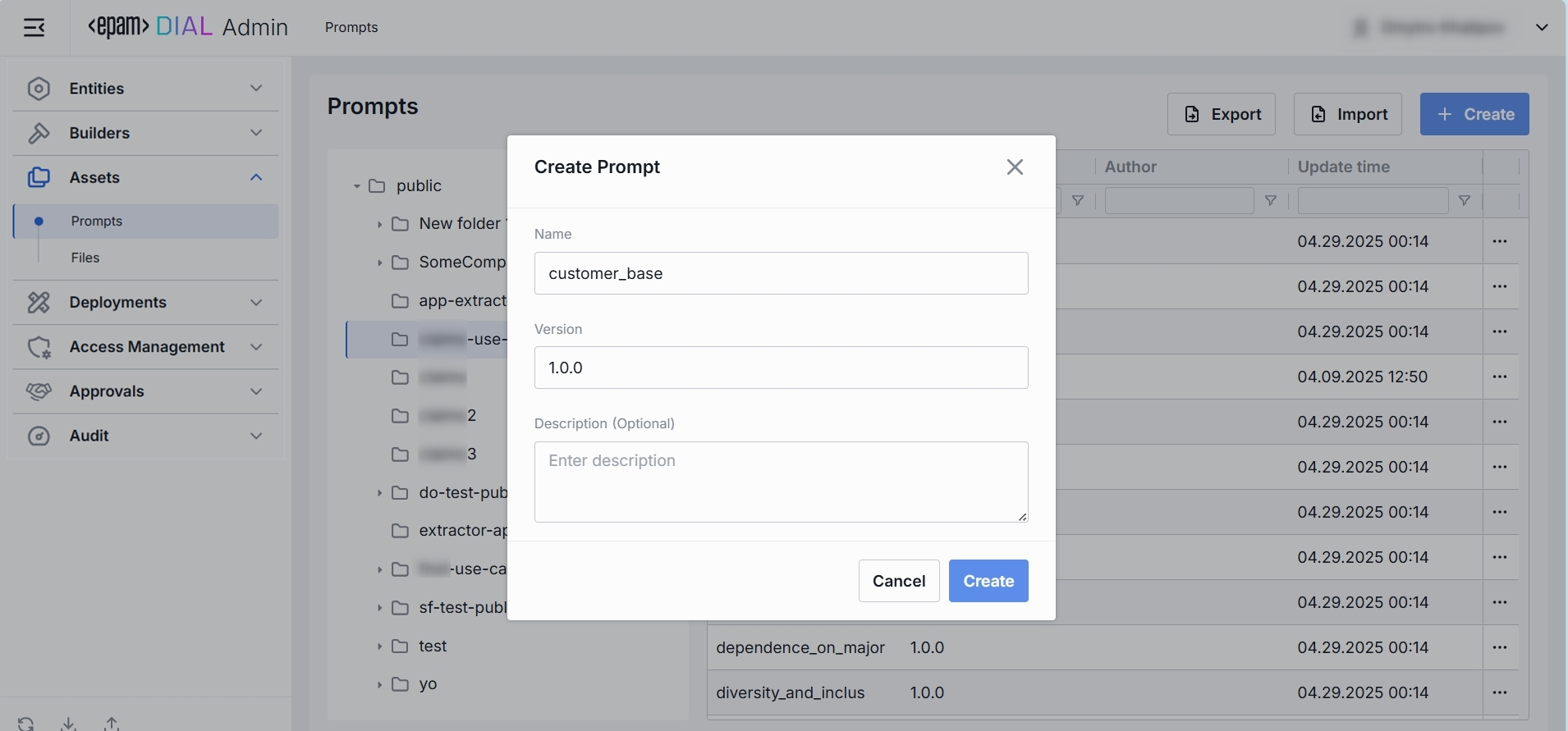Viewport: 1568px width, 731px height.
Task: Click the Update time filter icon
Action: click(x=1464, y=201)
